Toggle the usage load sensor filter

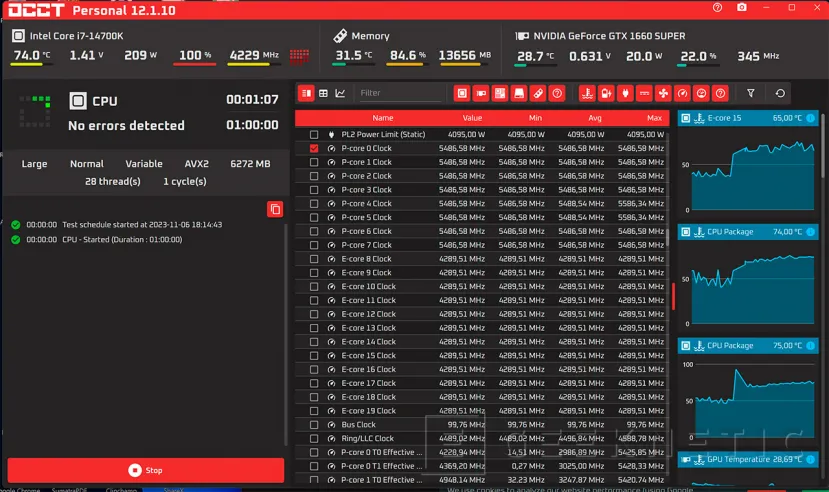(x=702, y=94)
